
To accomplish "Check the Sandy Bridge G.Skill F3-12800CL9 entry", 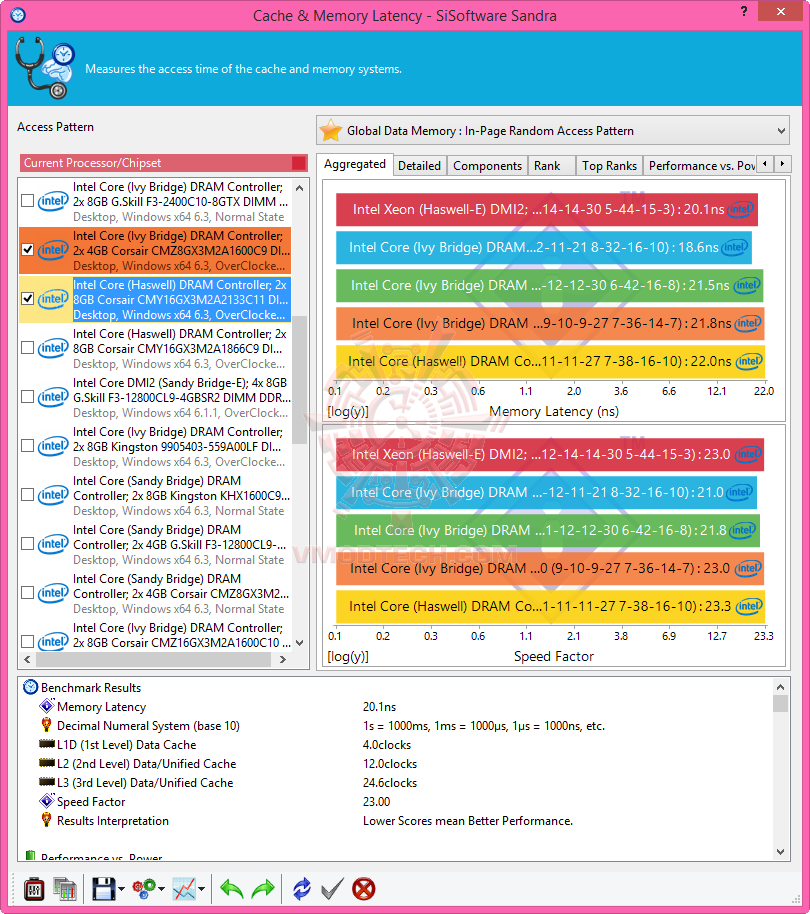I will tap(27, 543).
